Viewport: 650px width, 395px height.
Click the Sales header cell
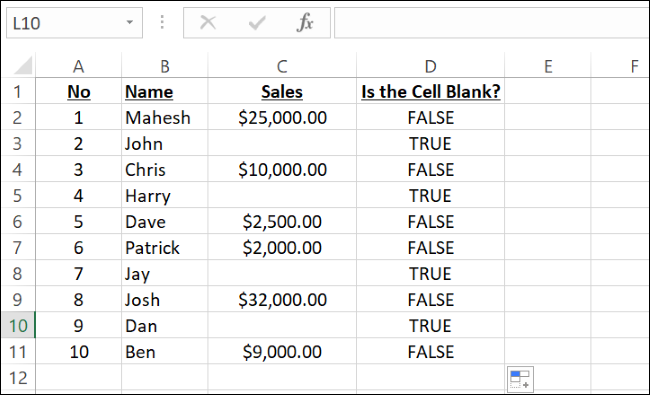click(x=282, y=92)
